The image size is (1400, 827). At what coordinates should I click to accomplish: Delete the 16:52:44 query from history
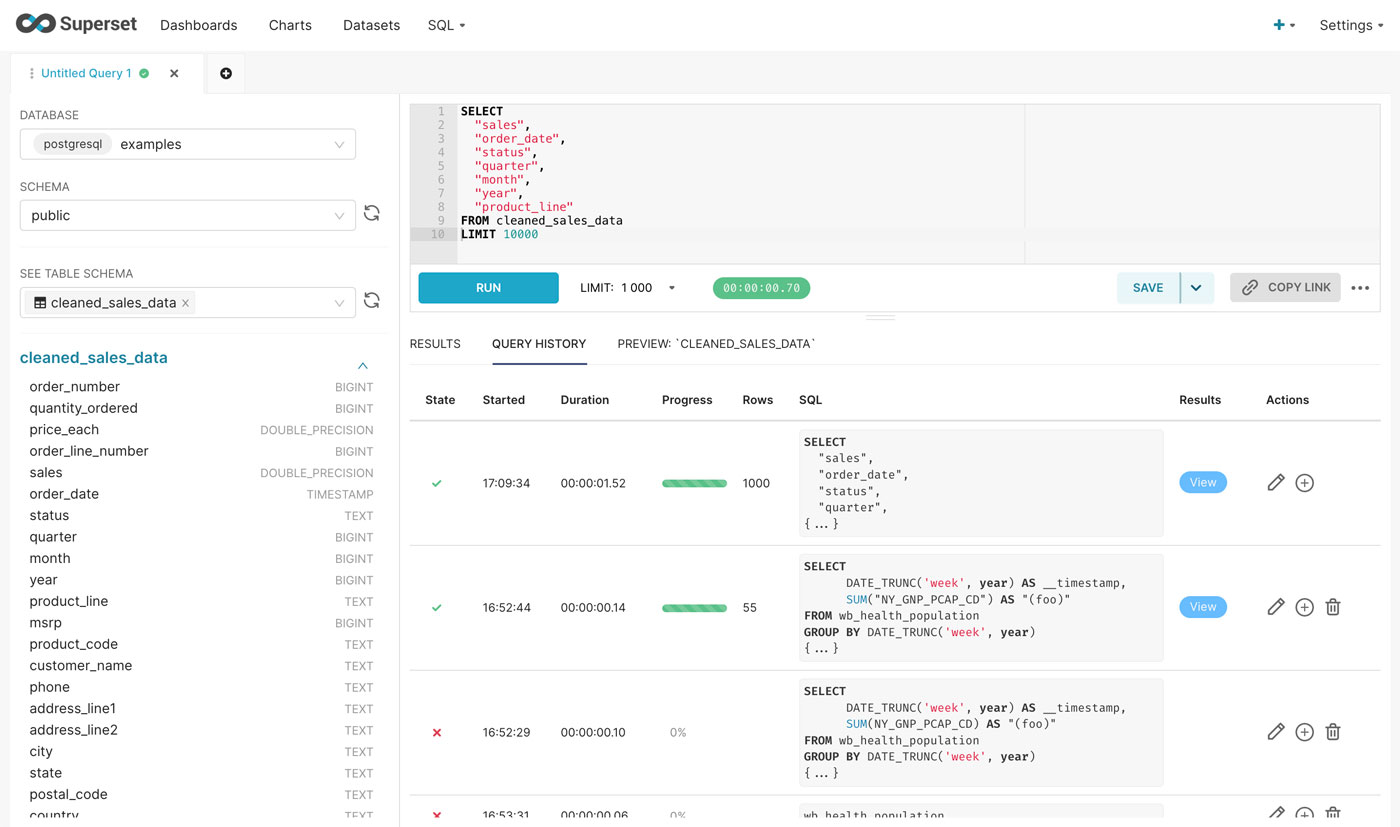tap(1332, 607)
